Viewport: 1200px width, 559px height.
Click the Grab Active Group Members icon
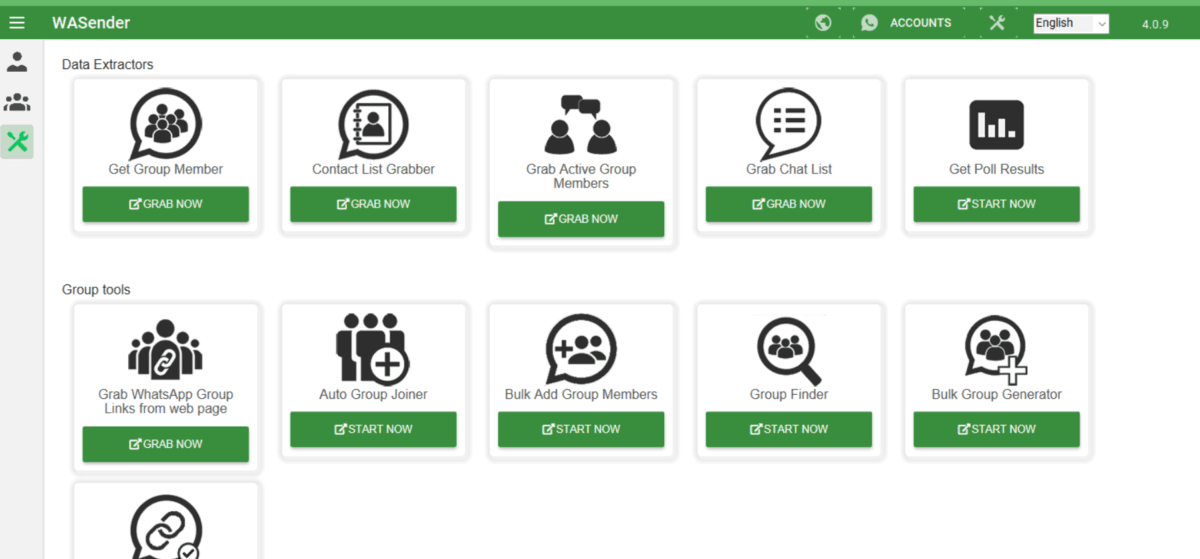[581, 125]
